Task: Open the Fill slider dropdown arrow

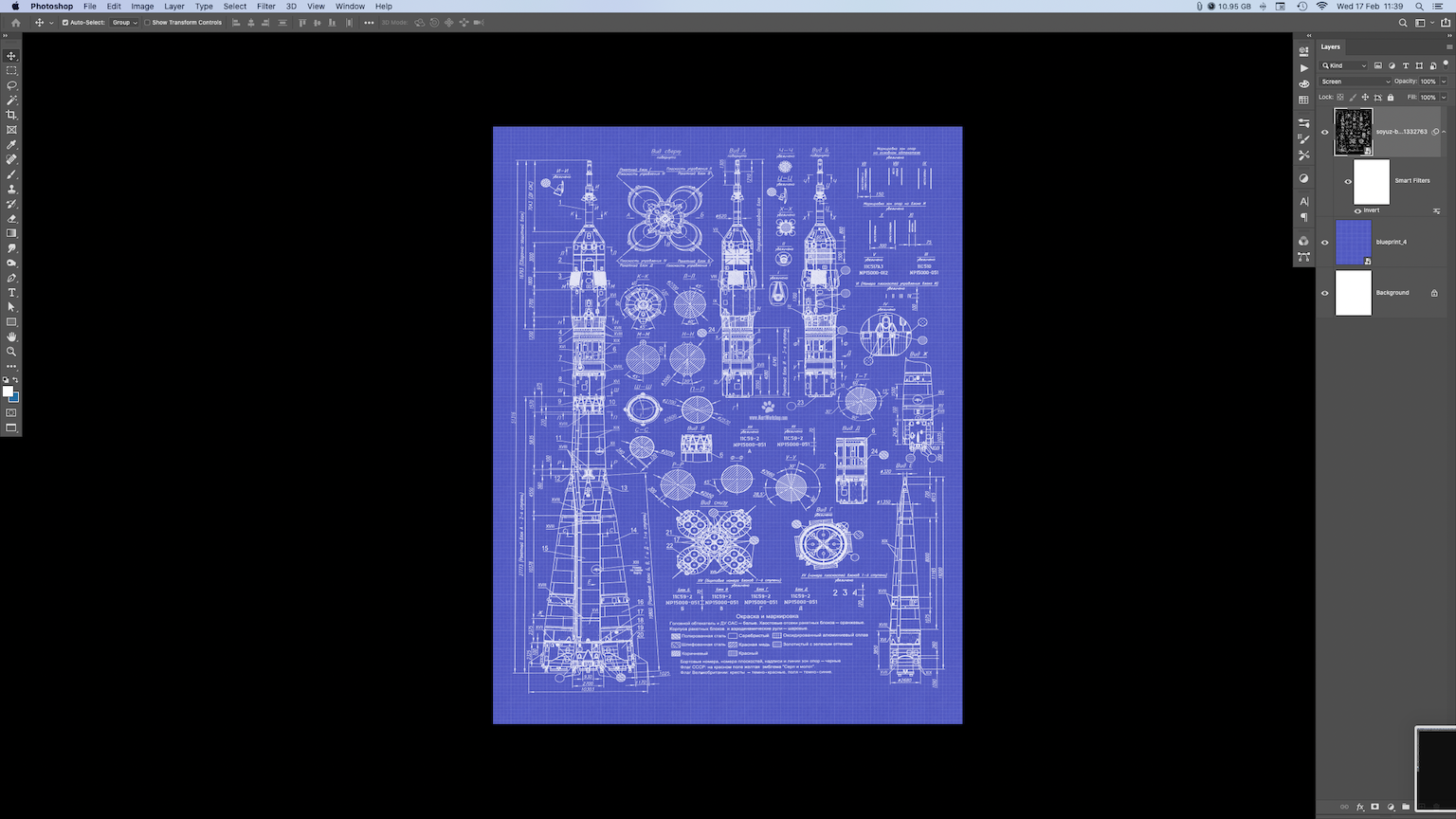Action: tap(1444, 97)
